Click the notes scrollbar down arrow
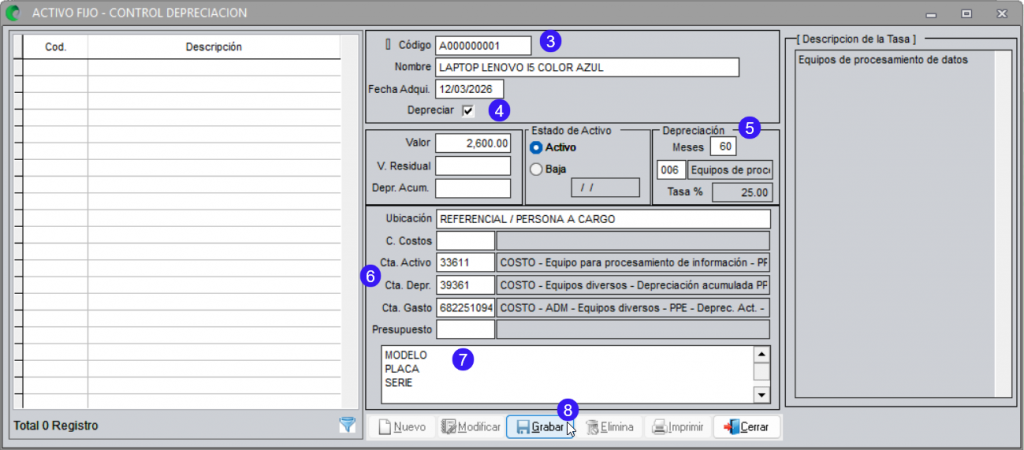This screenshot has height=450, width=1024. tap(761, 394)
